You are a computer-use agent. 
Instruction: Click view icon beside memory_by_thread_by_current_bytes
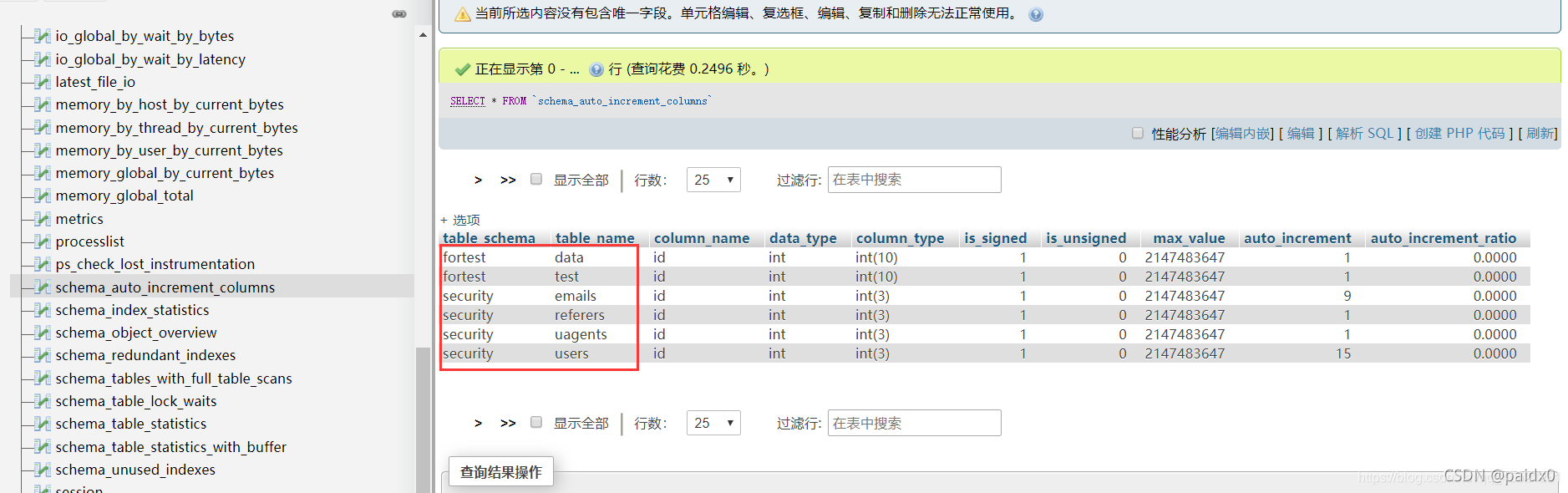tap(43, 128)
